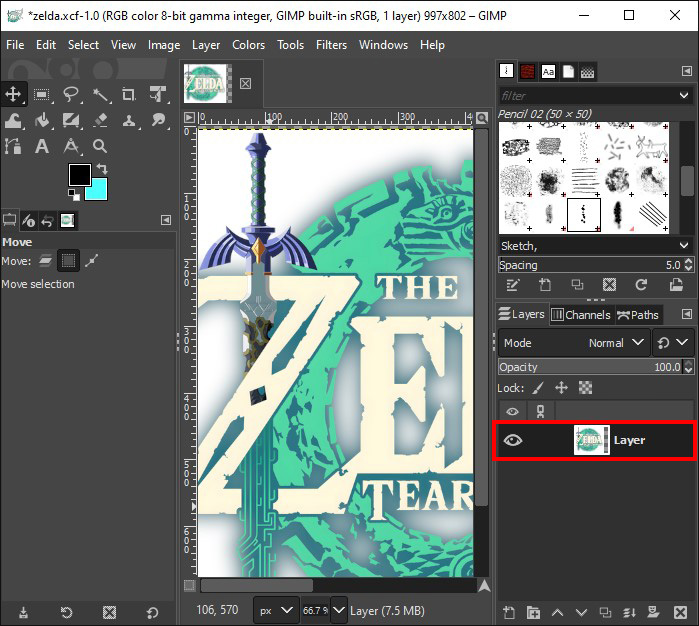Viewport: 699px width, 626px height.
Task: Open the px units dropdown
Action: pos(275,609)
